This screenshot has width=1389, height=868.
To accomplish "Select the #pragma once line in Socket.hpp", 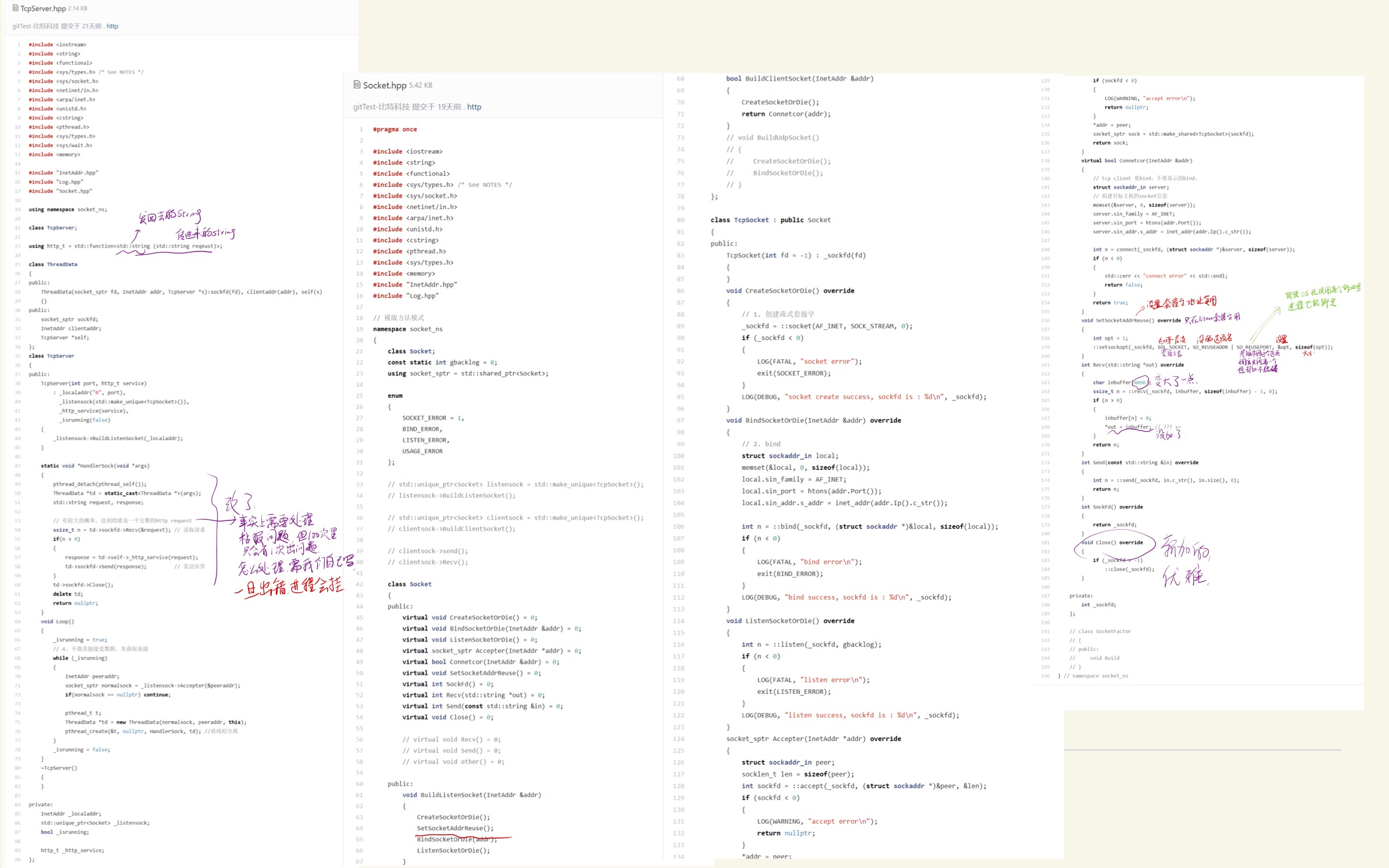I will coord(395,129).
